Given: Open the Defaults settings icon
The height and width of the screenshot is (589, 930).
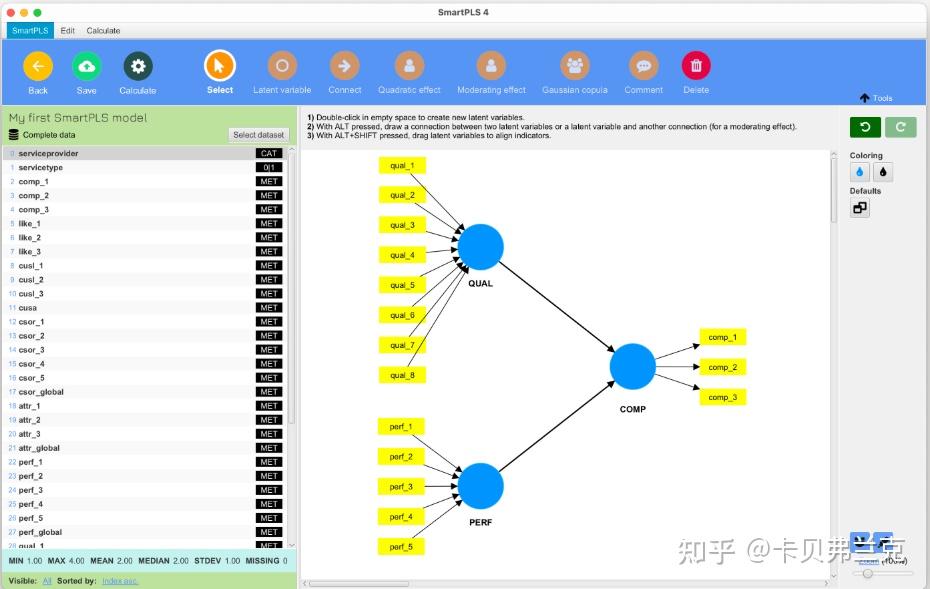Looking at the screenshot, I should tap(858, 207).
